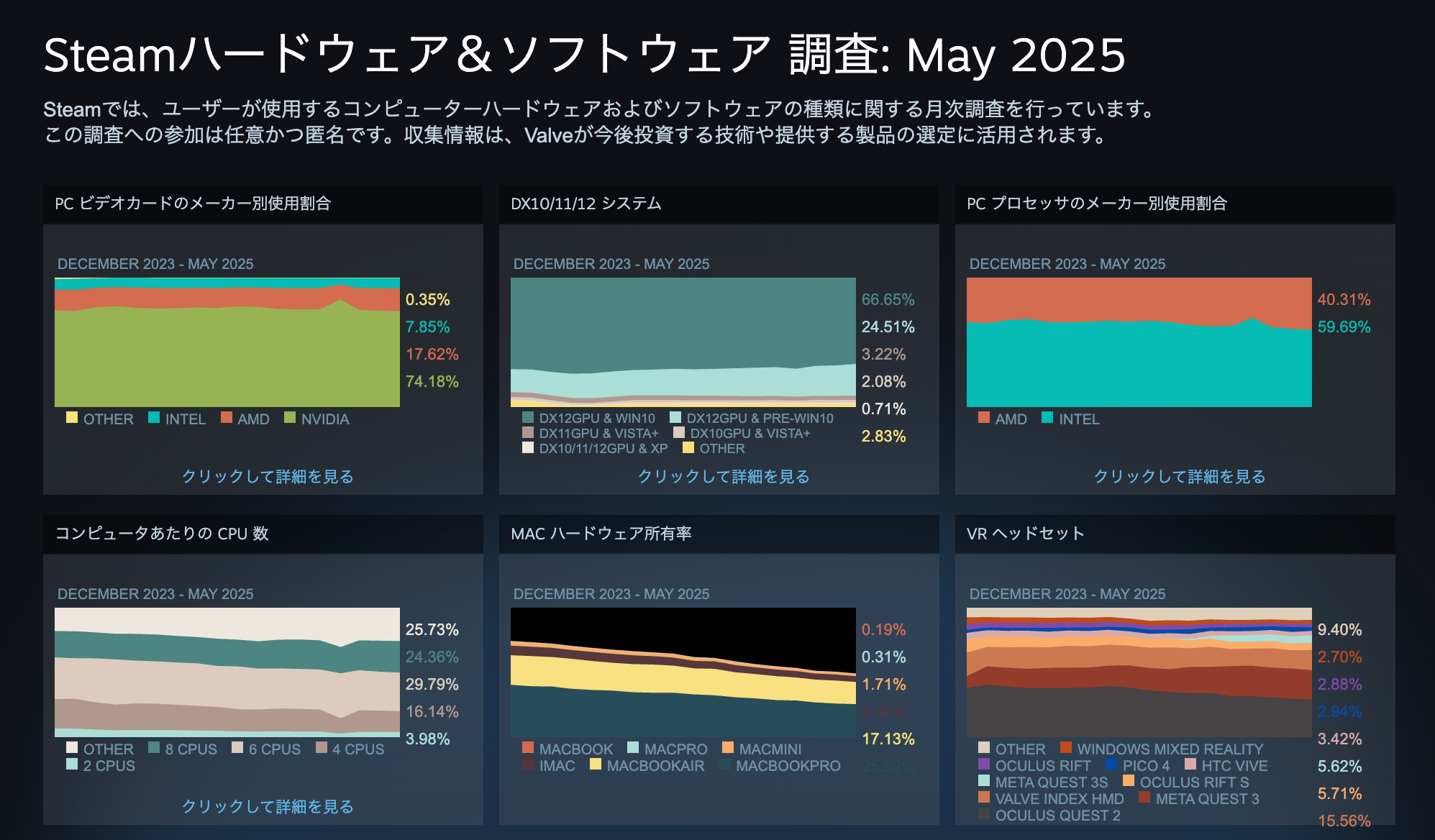
Task: Click the OTHER swatch in DX systems legend
Action: click(688, 447)
